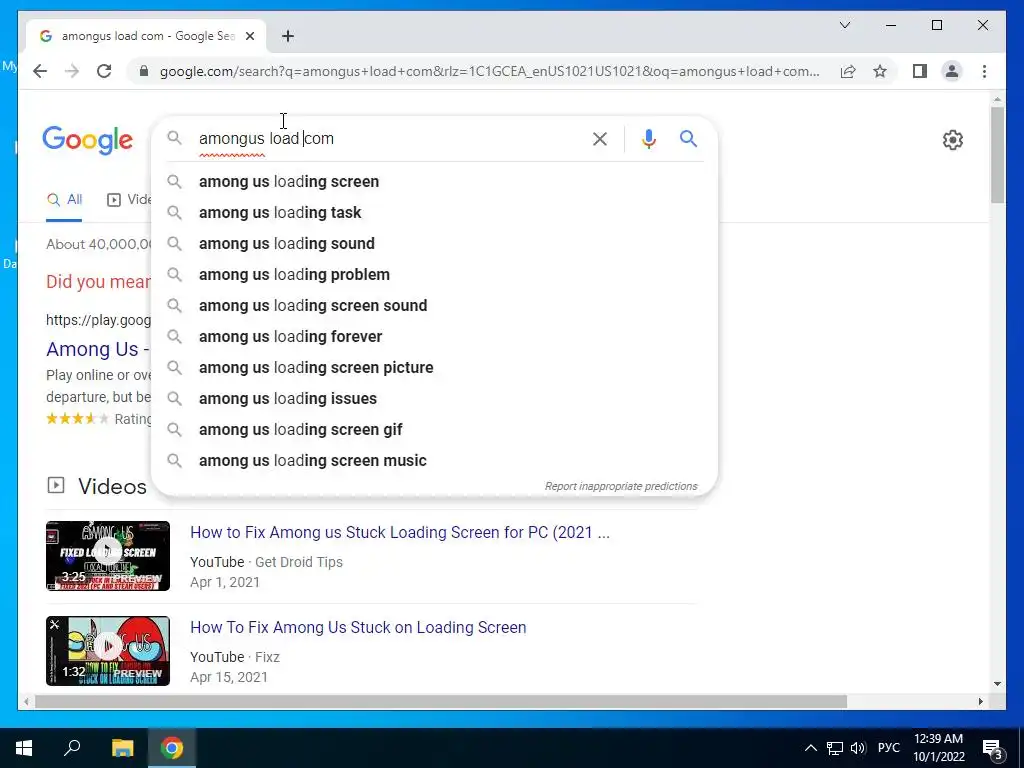Open the Among Us result title link
This screenshot has height=768, width=1024.
97,349
